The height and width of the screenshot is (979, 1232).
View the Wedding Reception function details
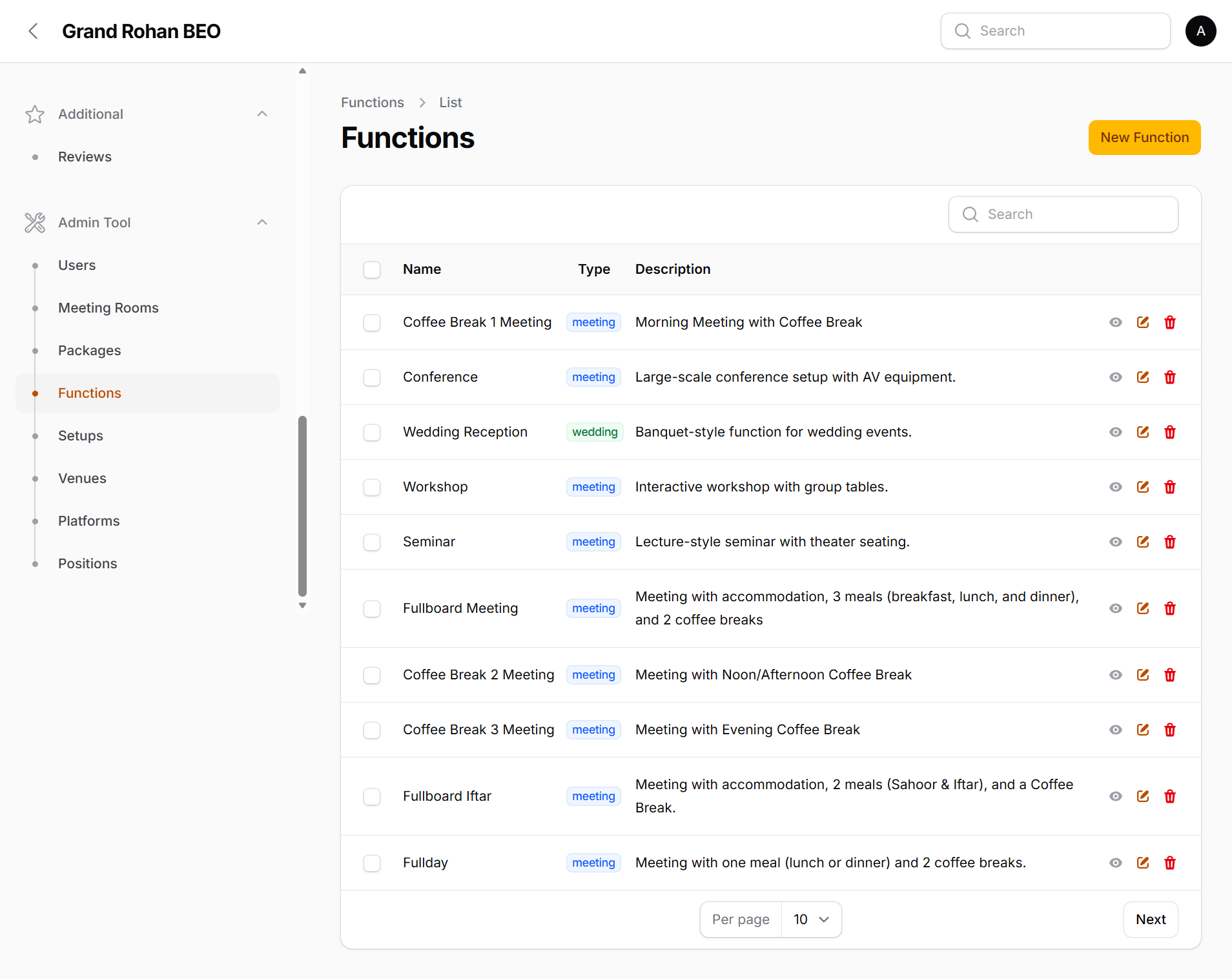click(1116, 432)
